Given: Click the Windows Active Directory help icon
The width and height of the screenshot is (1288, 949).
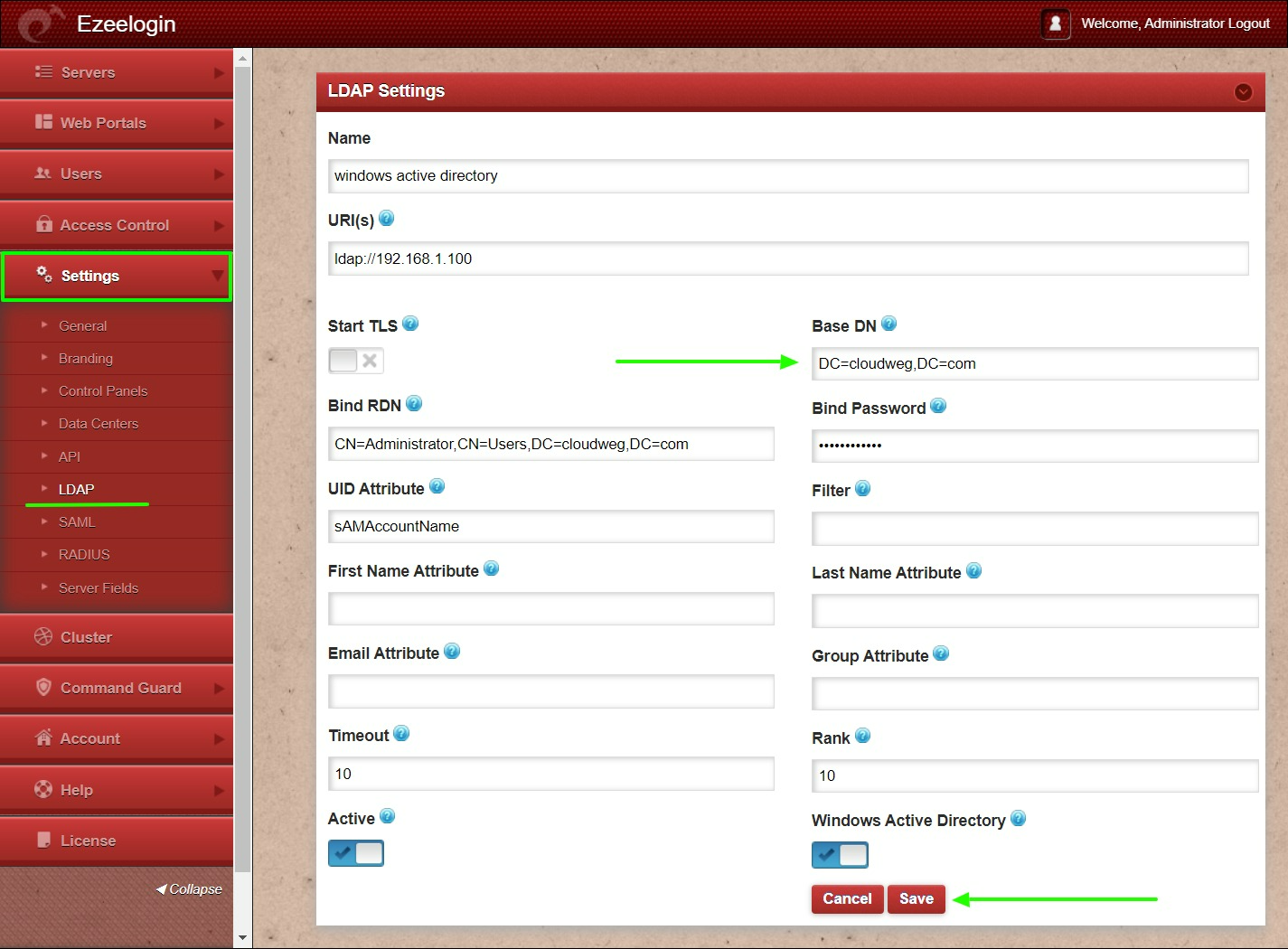Looking at the screenshot, I should [1019, 818].
